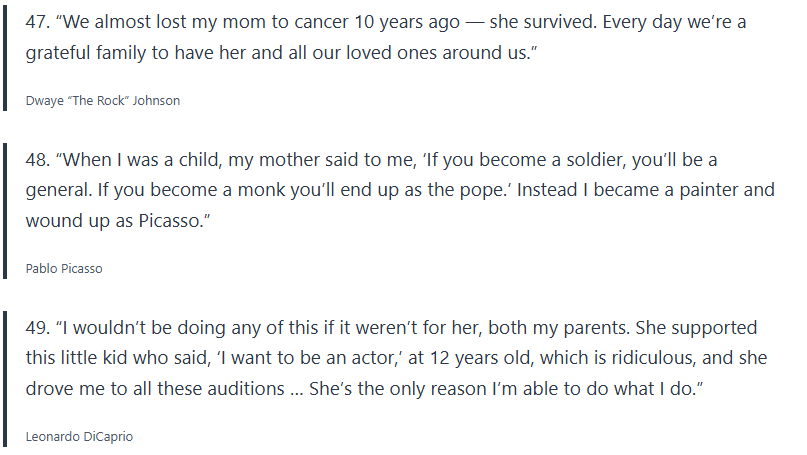Click the number 49 beginning the quote

[x=37, y=328]
